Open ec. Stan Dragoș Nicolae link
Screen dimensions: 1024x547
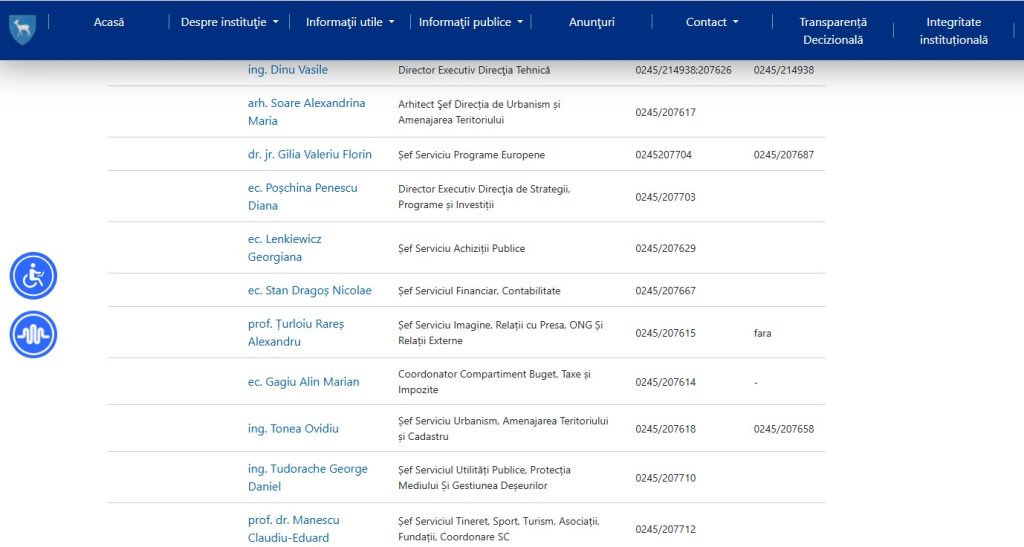click(309, 290)
